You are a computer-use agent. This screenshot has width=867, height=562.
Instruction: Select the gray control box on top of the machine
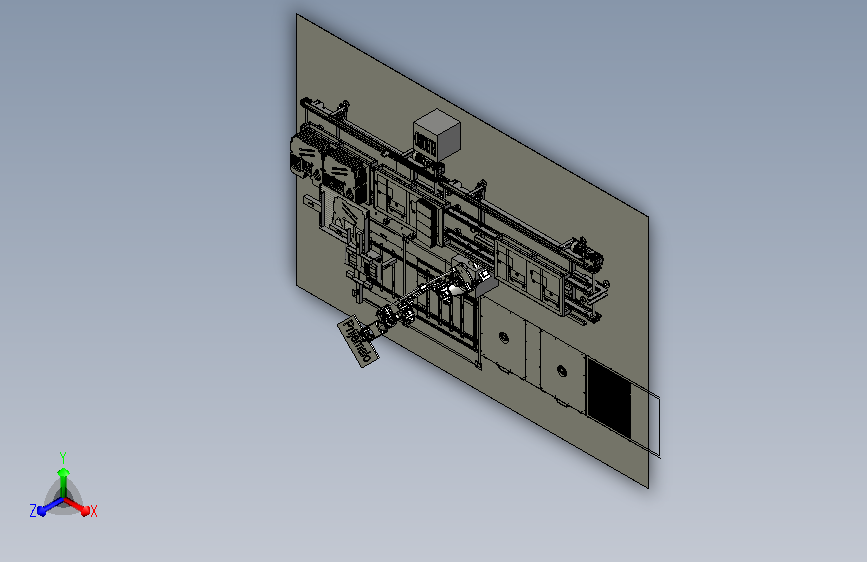(x=436, y=136)
